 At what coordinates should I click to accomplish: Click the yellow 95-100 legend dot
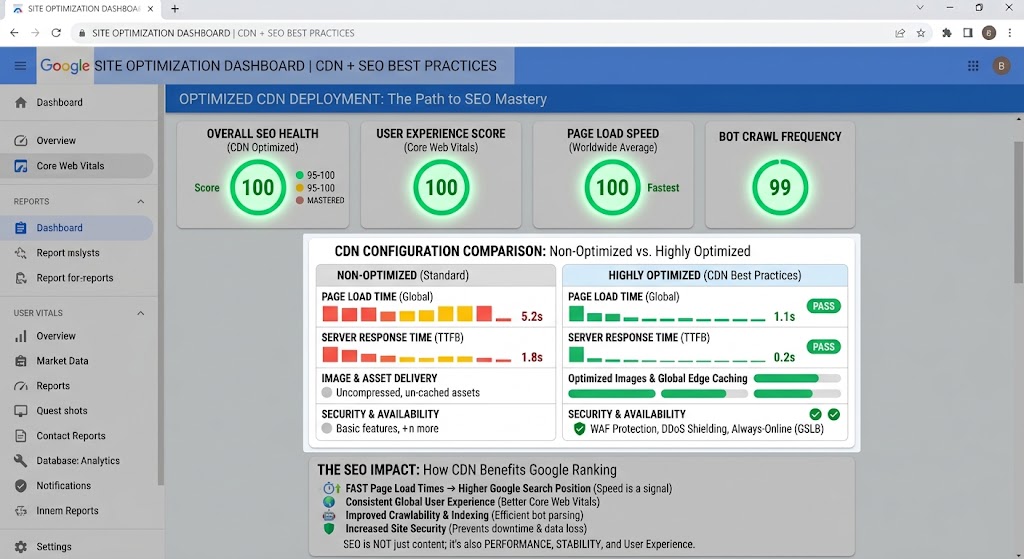[x=300, y=188]
